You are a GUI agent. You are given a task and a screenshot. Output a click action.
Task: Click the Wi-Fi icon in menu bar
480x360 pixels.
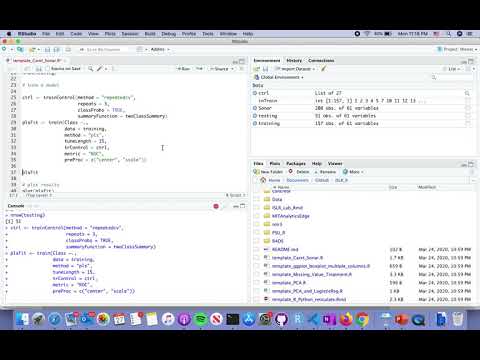(x=367, y=34)
